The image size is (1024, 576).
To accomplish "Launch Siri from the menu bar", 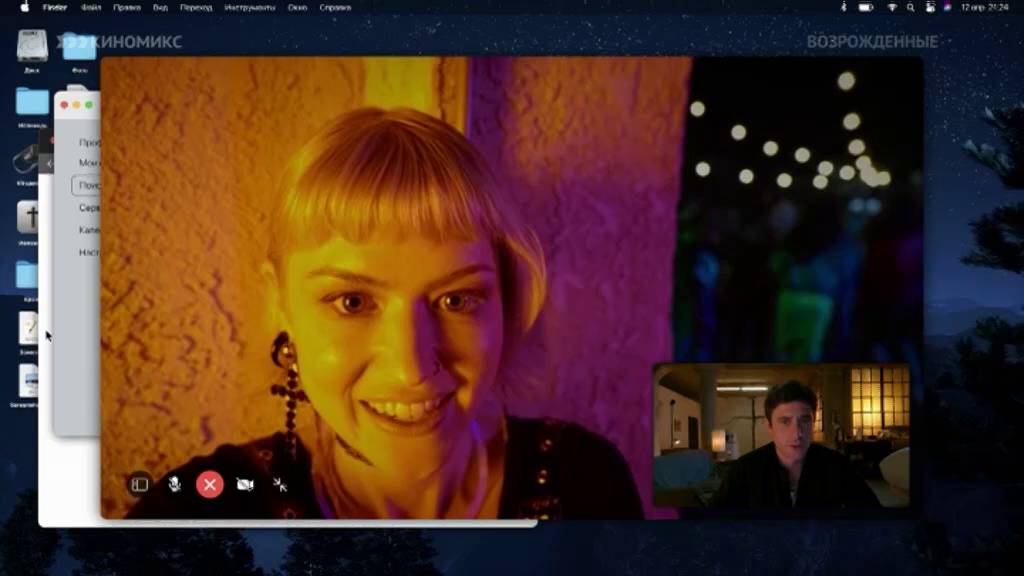I will pos(948,7).
